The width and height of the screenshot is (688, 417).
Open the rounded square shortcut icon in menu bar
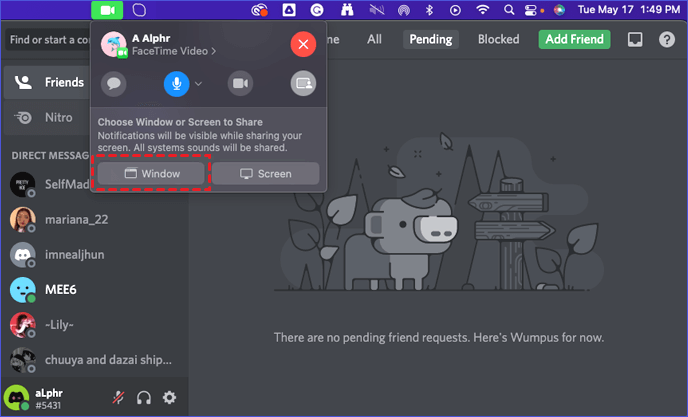tap(139, 10)
